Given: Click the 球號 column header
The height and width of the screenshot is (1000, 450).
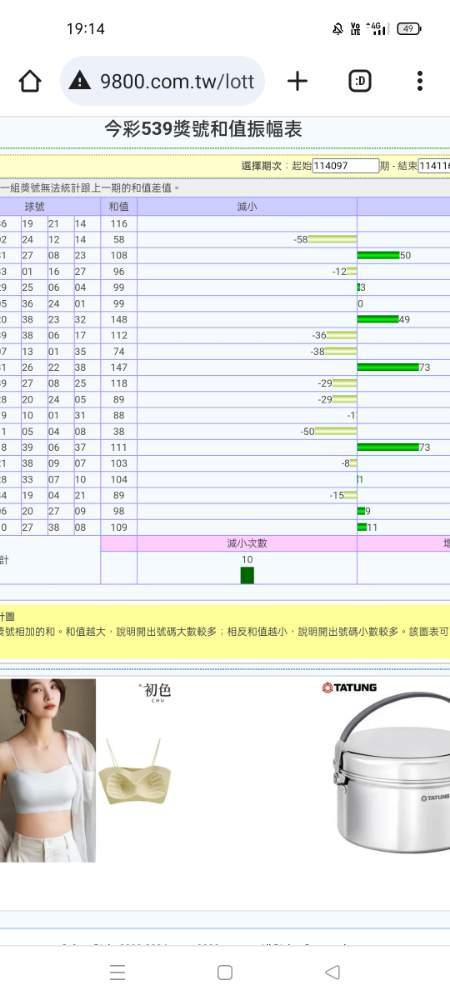Looking at the screenshot, I should [x=35, y=207].
